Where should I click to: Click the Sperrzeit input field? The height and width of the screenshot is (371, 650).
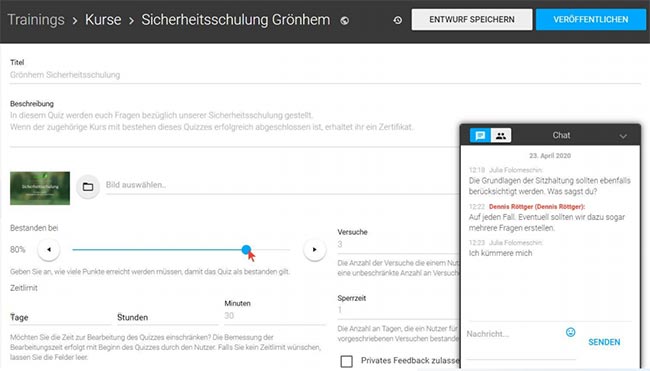point(398,310)
